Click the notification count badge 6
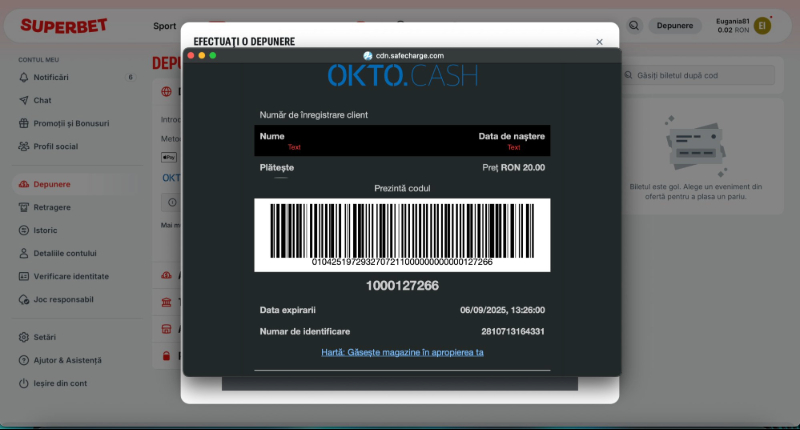Screen dimensions: 800x430 (x=131, y=77)
